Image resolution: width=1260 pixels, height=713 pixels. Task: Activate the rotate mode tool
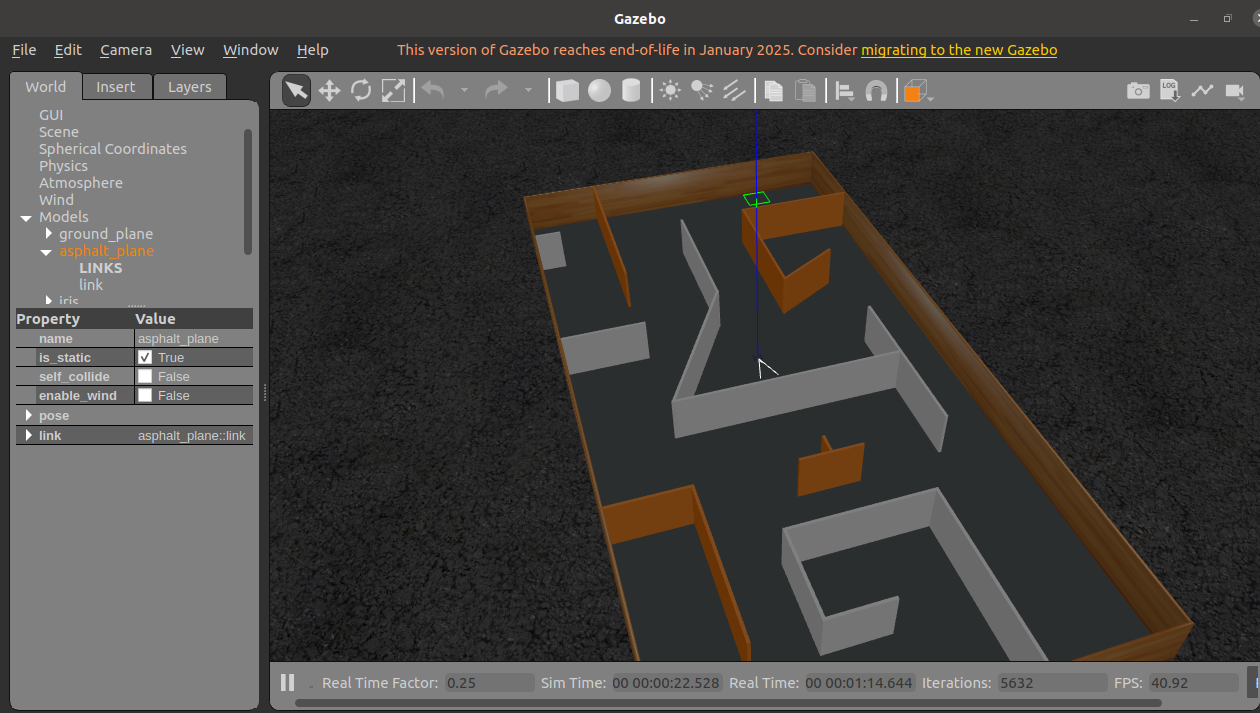pyautogui.click(x=361, y=91)
